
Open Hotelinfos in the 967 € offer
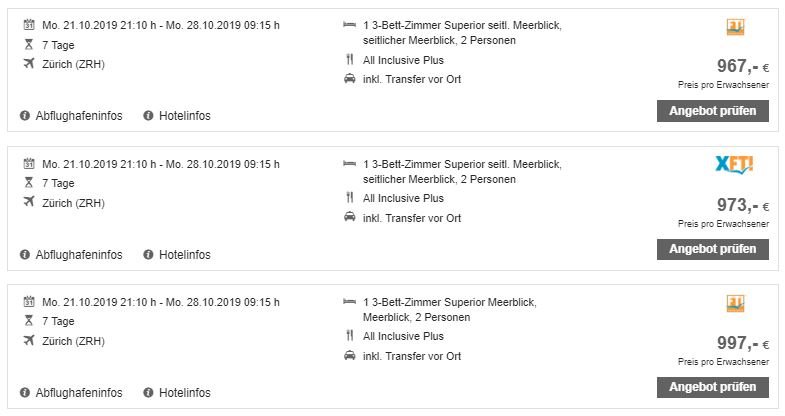[184, 116]
